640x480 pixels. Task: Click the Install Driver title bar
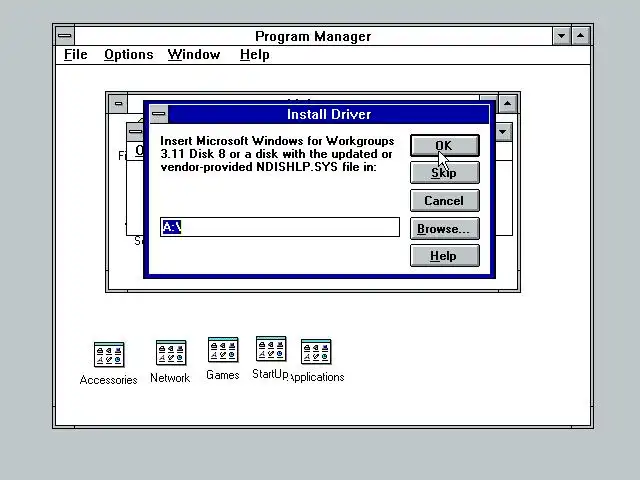[329, 114]
